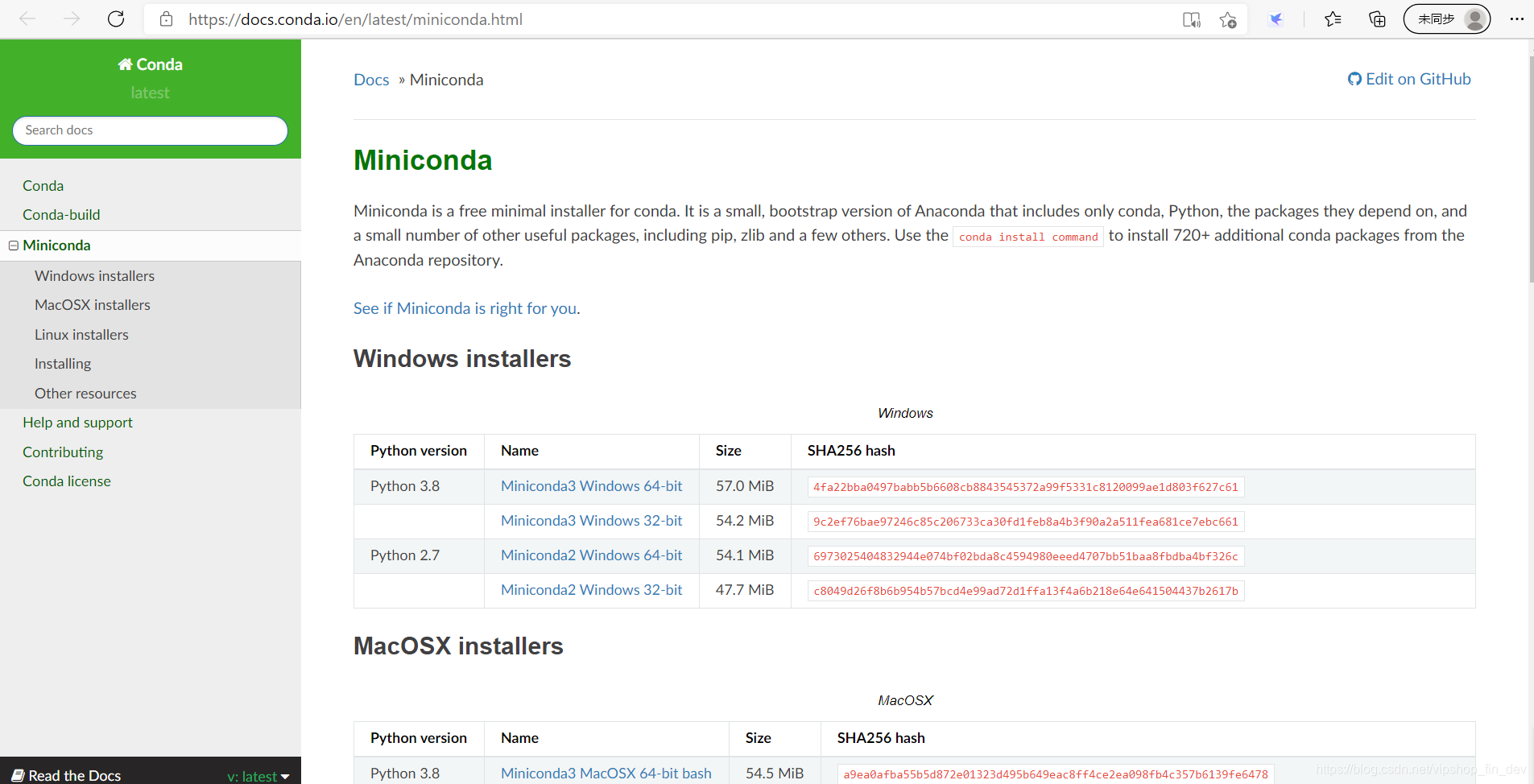The image size is (1534, 784).
Task: Select the SHA256 hash starting 4fa22bba
Action: [1026, 487]
